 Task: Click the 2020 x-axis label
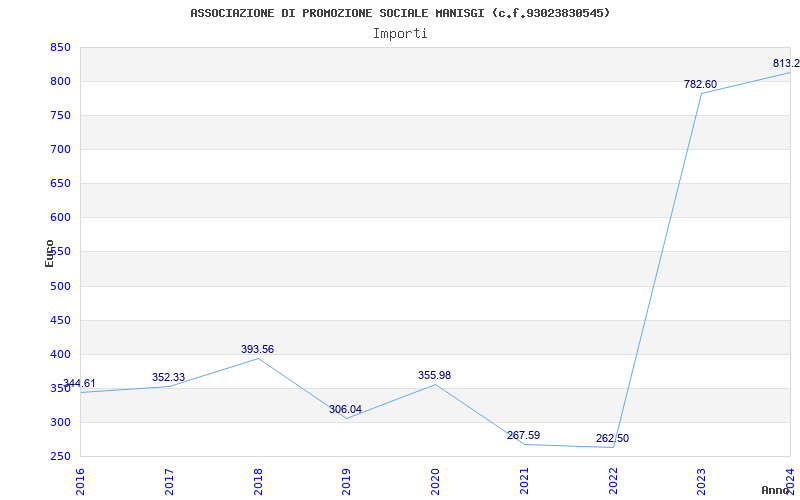click(x=435, y=482)
